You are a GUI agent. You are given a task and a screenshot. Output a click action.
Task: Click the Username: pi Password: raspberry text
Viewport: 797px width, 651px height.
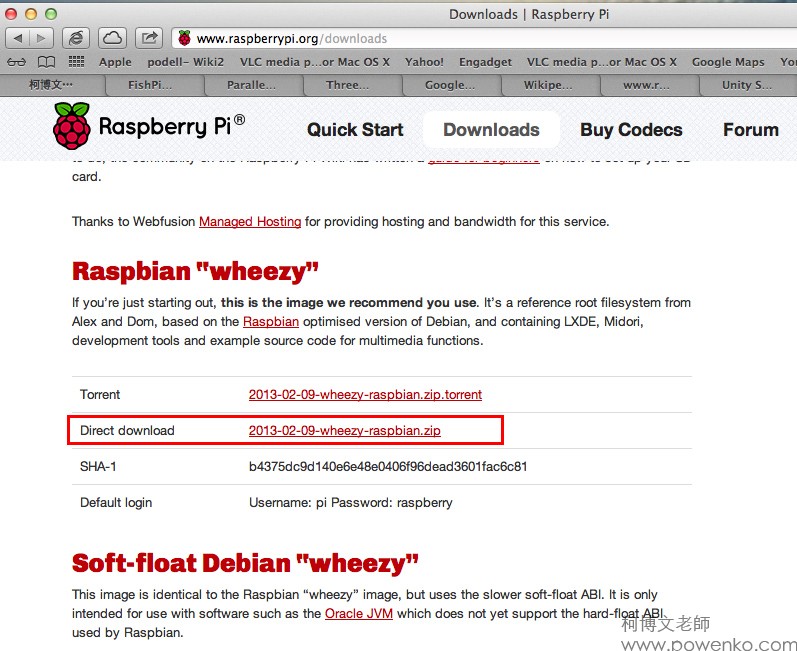tap(351, 503)
